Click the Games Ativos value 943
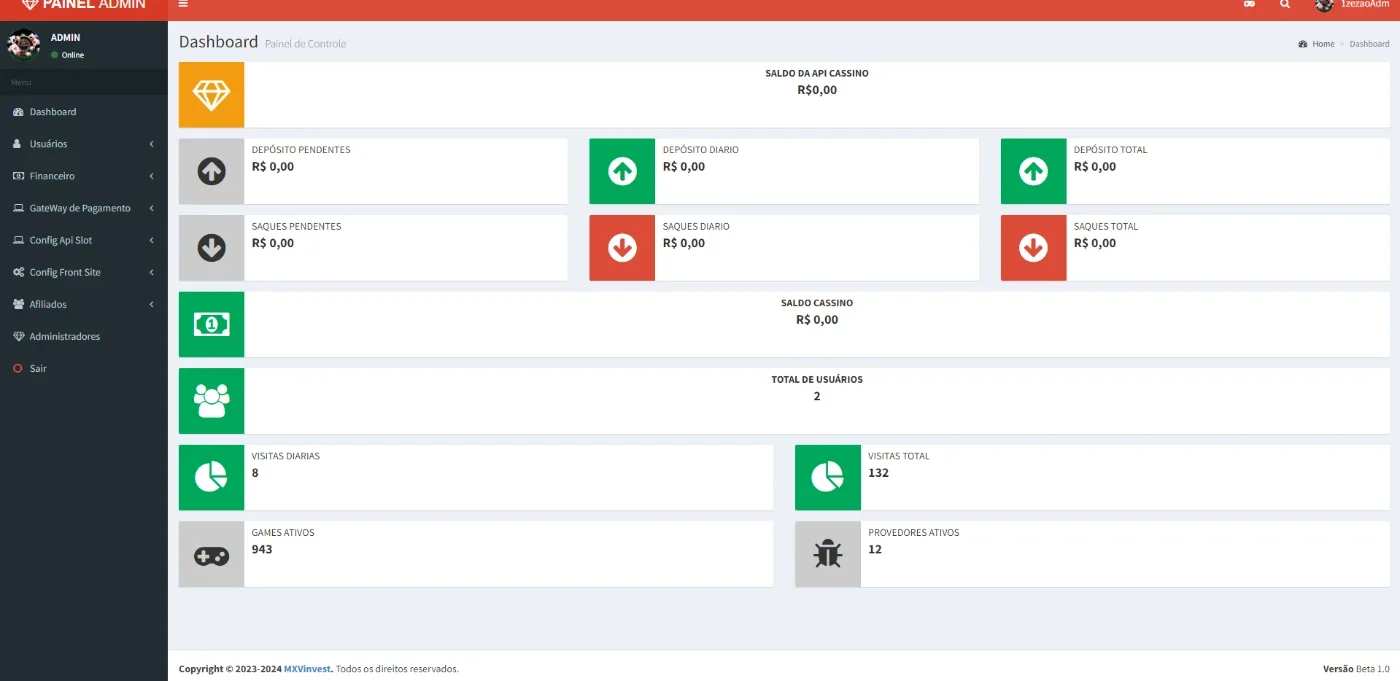The width and height of the screenshot is (1400, 681). [x=262, y=550]
